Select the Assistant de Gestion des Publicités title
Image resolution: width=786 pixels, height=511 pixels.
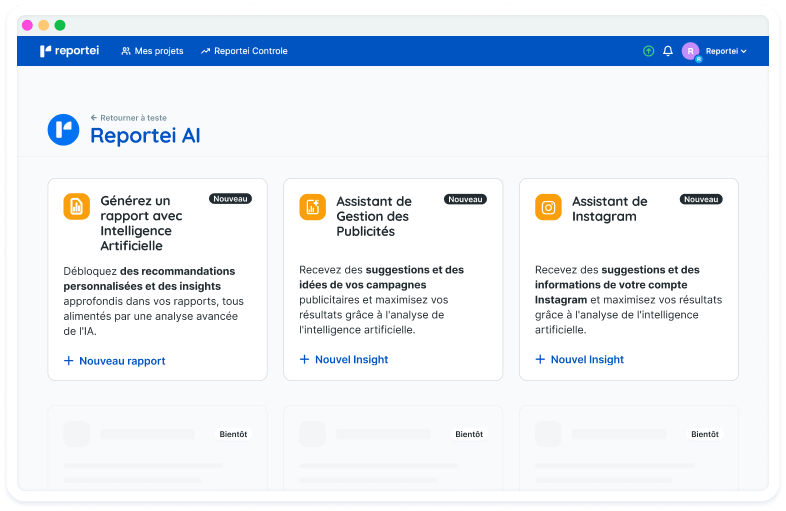tap(374, 216)
